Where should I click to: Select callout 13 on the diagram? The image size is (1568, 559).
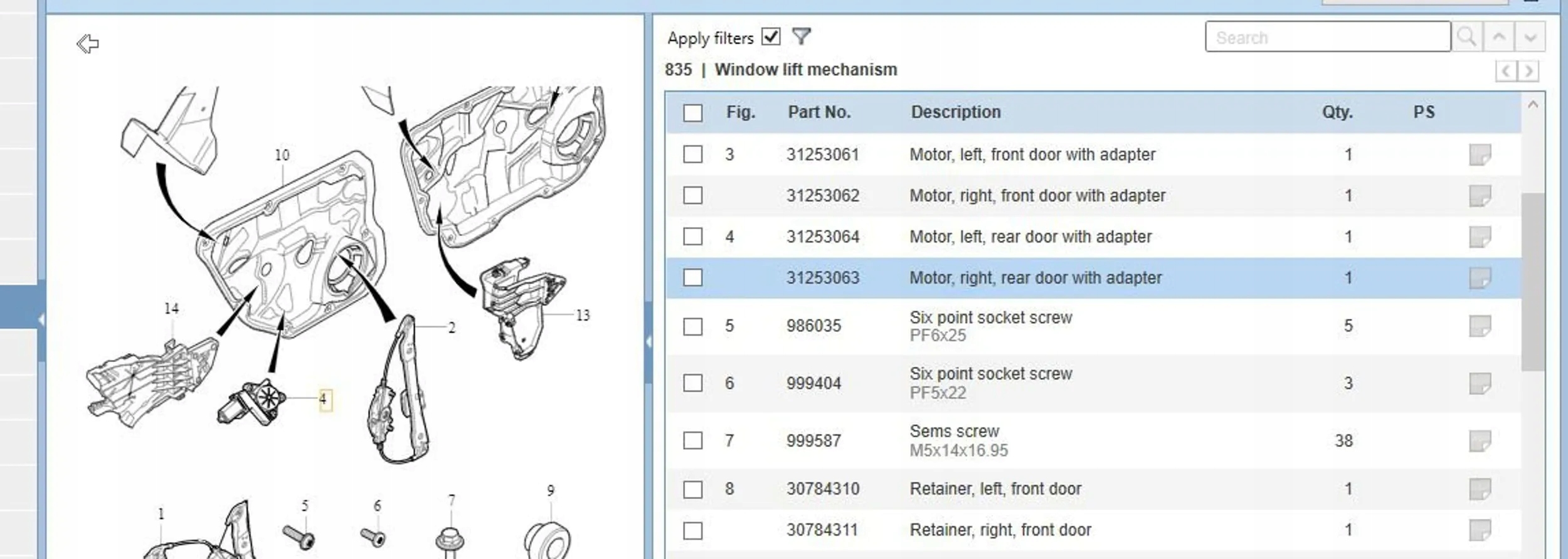tap(583, 315)
